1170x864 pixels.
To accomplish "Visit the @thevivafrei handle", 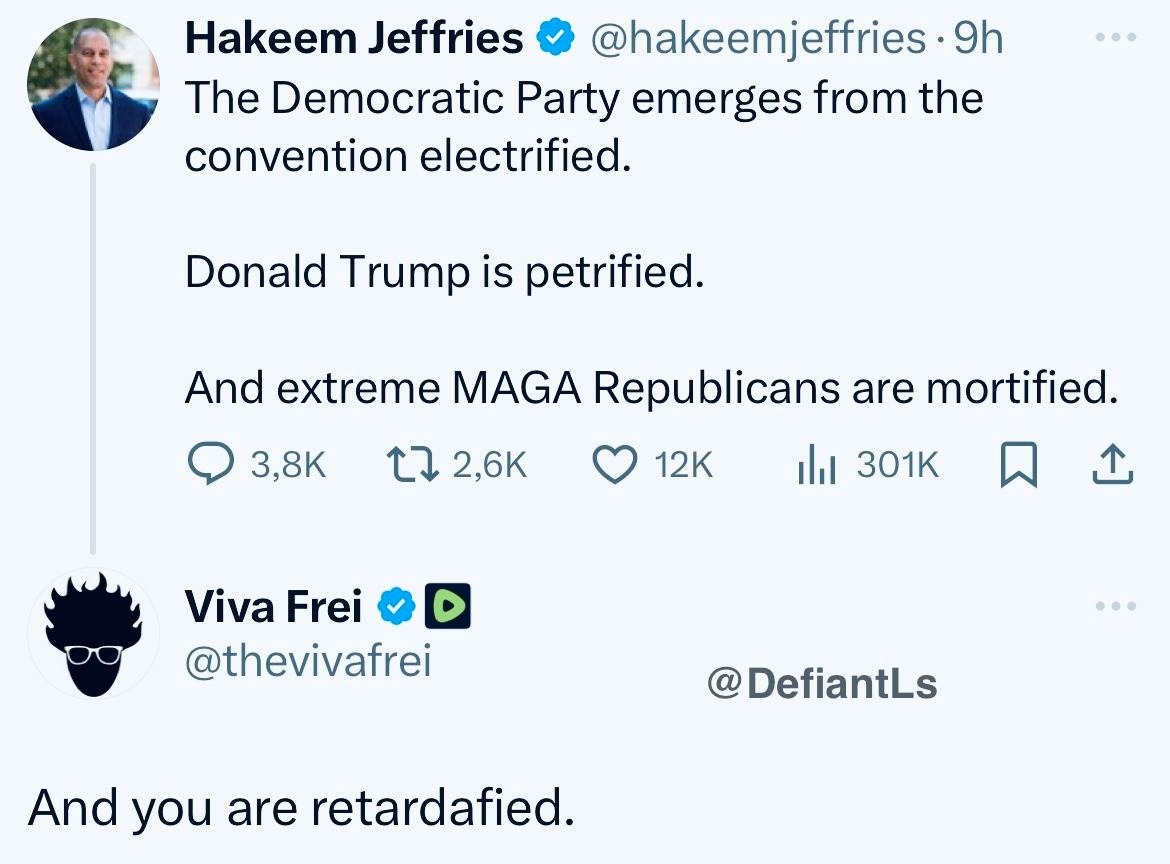I will [x=308, y=661].
